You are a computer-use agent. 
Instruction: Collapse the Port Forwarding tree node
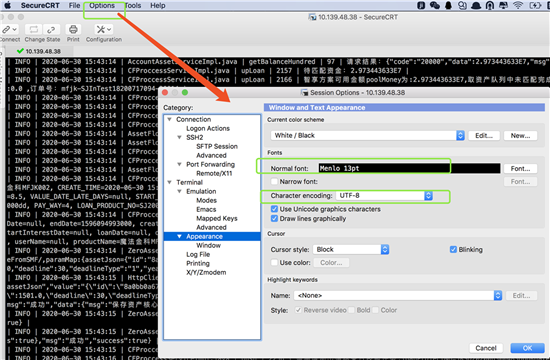(x=179, y=164)
